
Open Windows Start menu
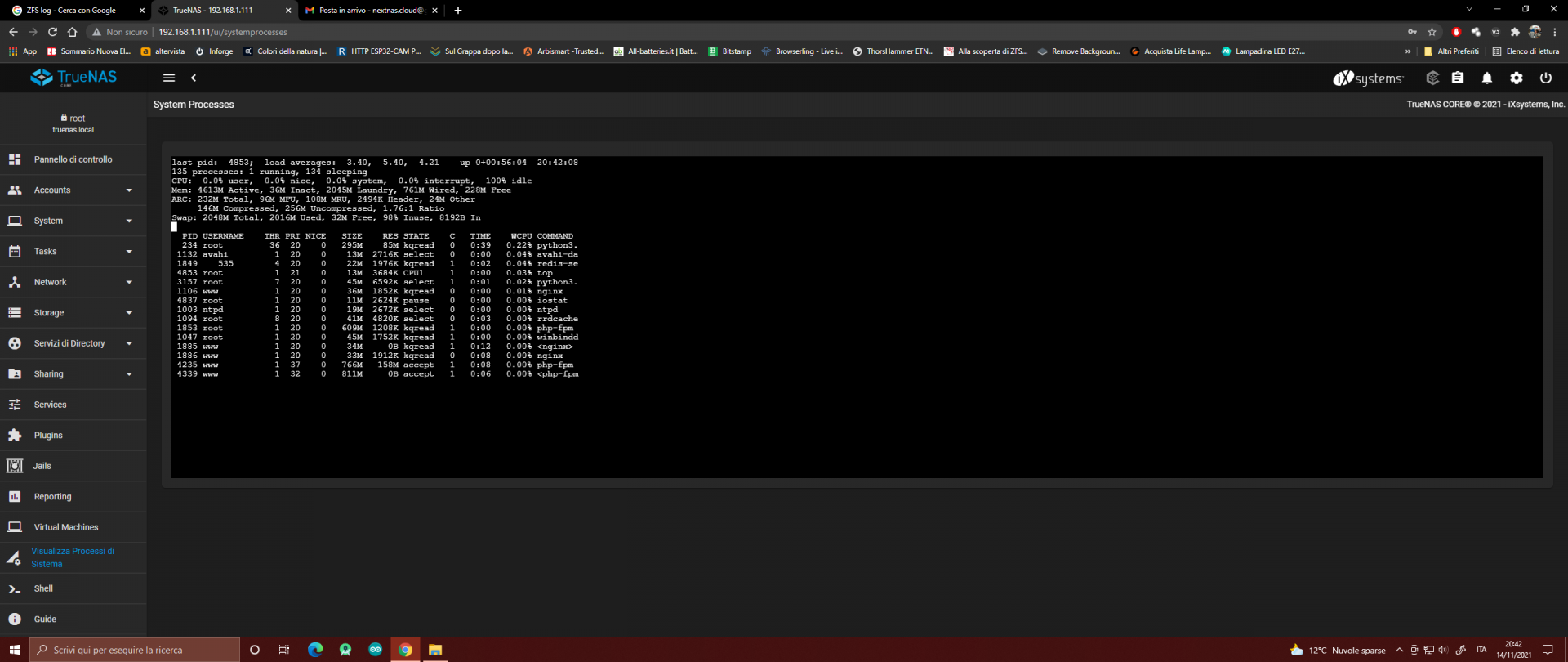point(14,650)
